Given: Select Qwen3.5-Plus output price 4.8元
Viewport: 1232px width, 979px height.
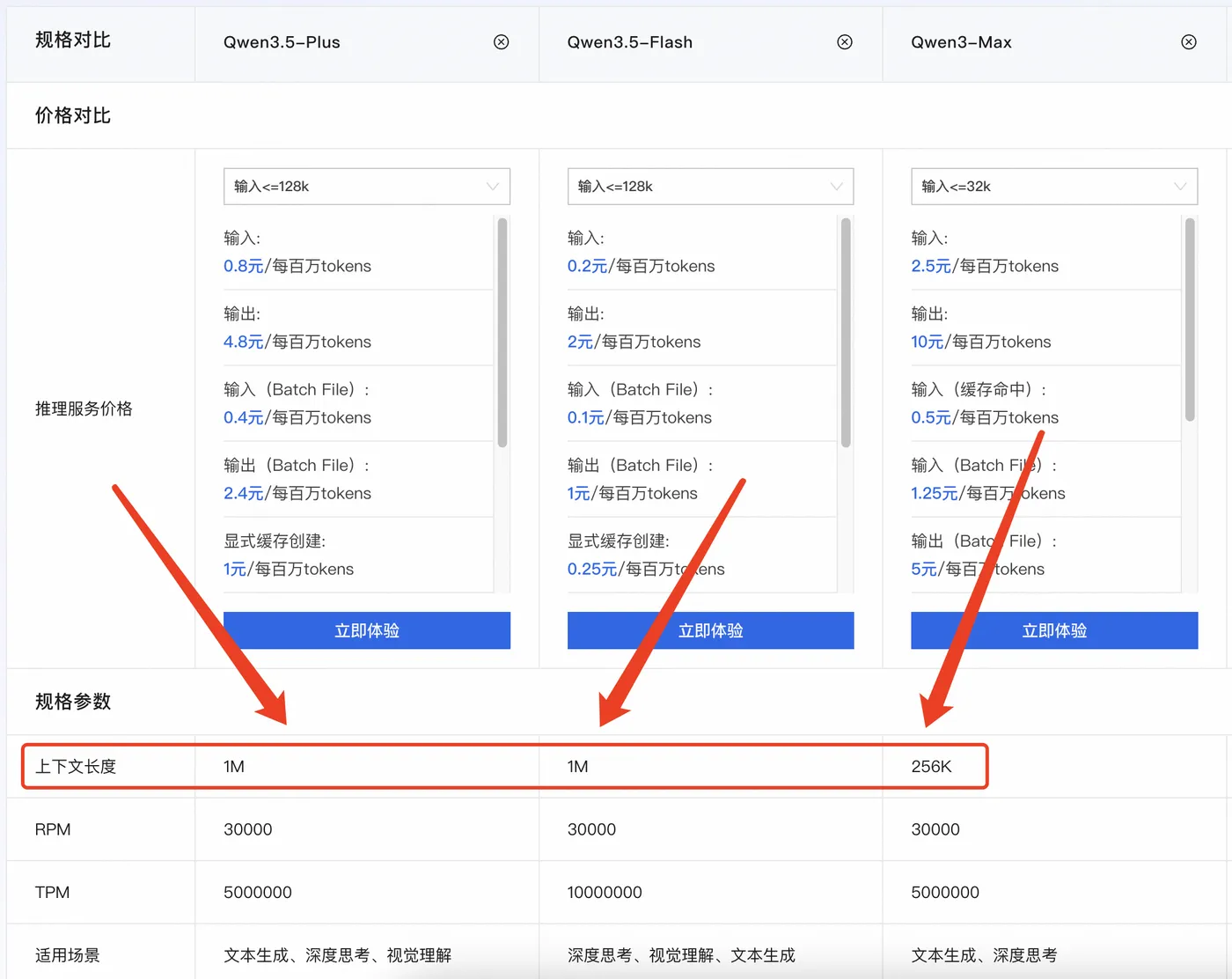Looking at the screenshot, I should pos(244,342).
